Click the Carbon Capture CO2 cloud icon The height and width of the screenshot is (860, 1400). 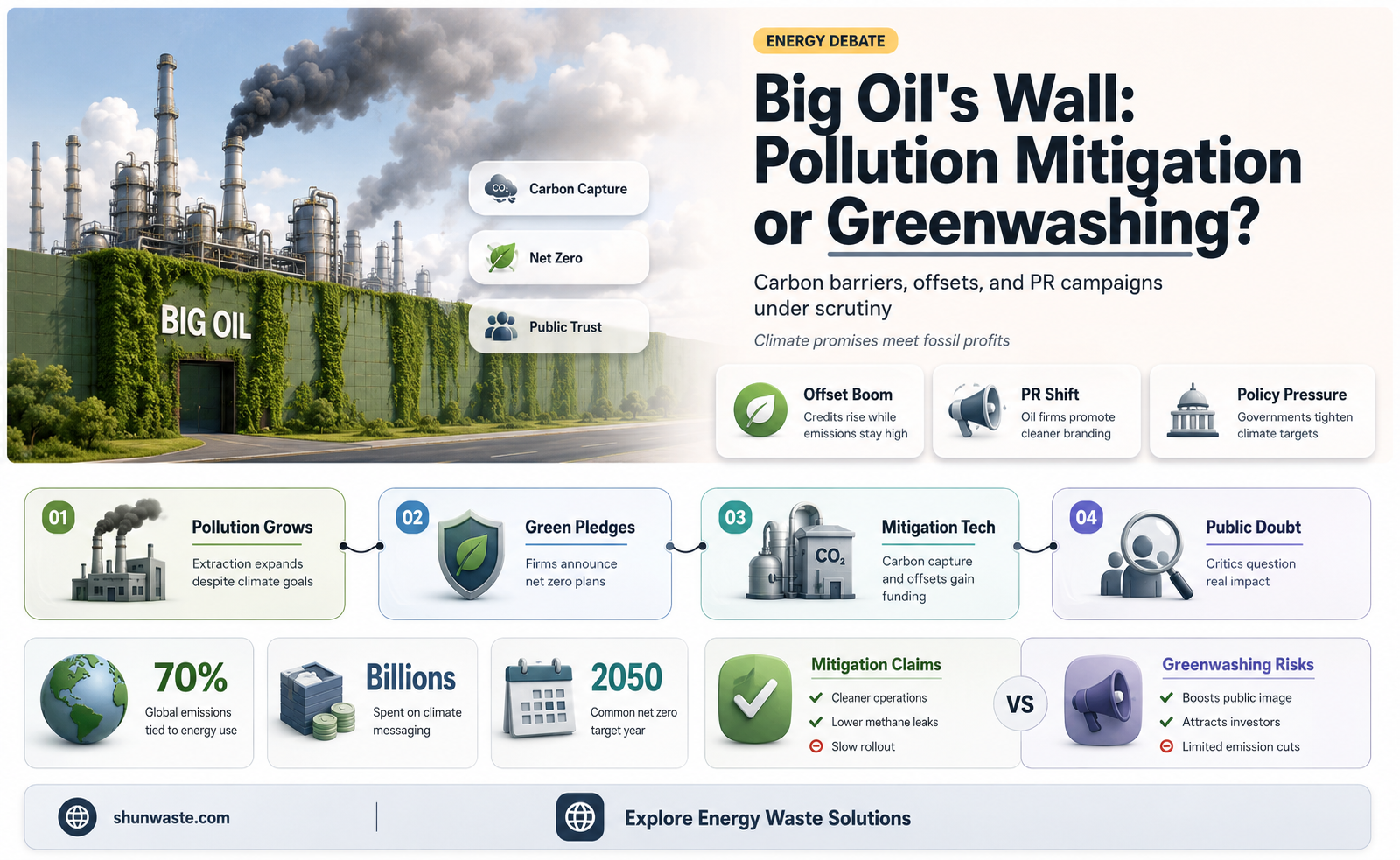pyautogui.click(x=500, y=188)
